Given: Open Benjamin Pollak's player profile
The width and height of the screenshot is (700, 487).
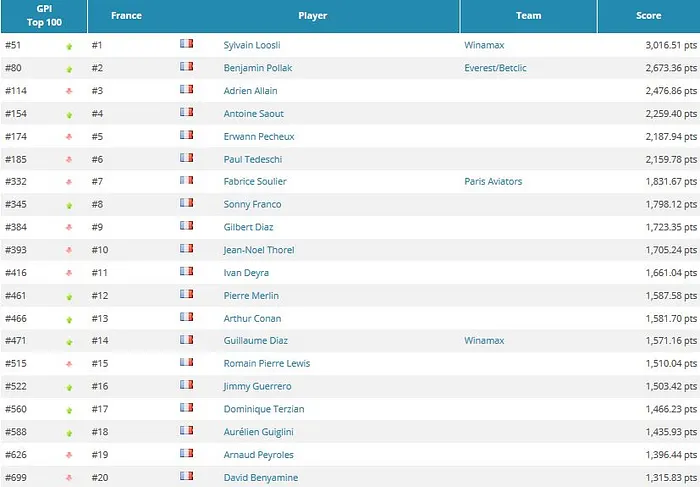Looking at the screenshot, I should pos(257,68).
